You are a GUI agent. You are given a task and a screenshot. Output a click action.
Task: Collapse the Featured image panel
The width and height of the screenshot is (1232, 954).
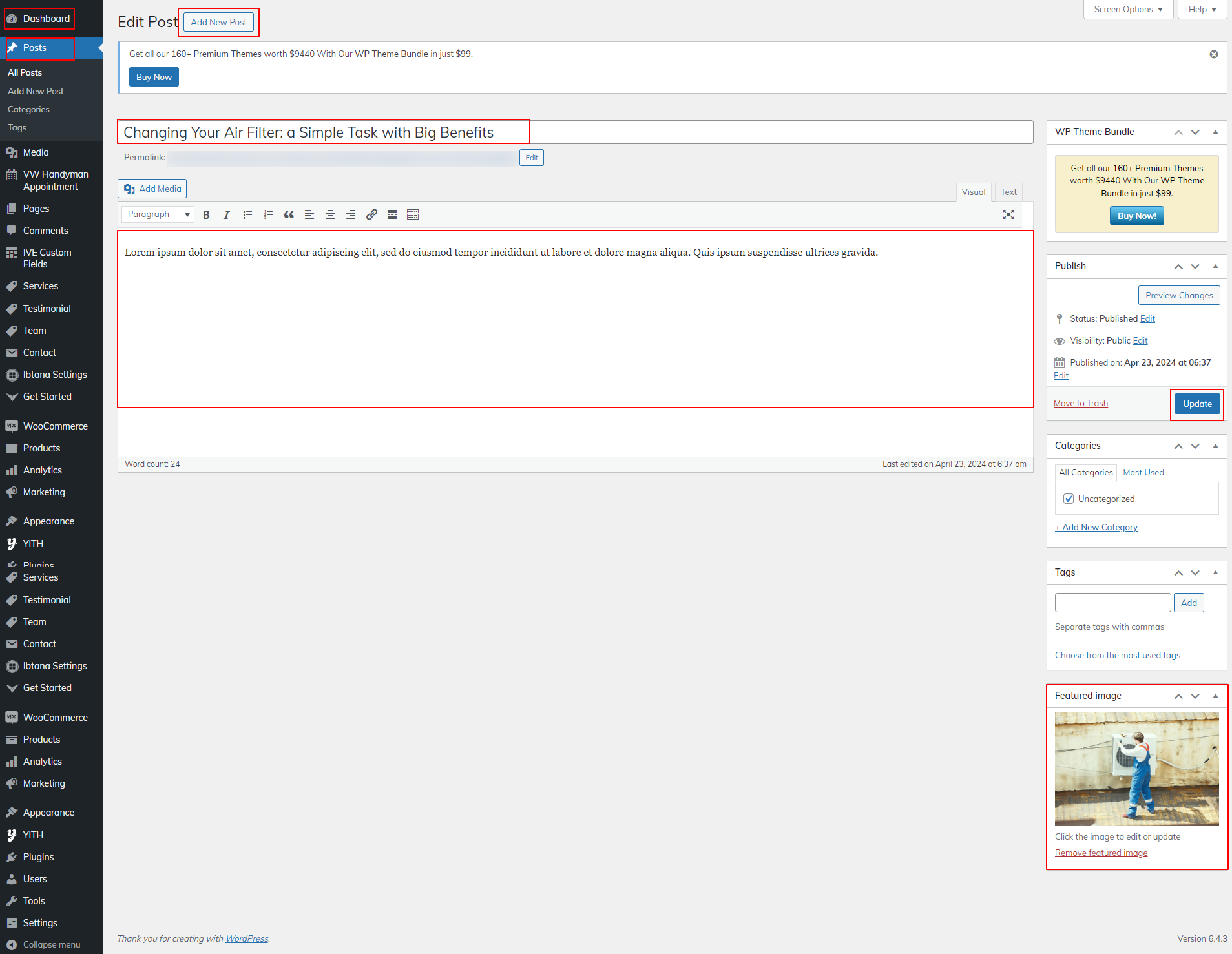point(1215,696)
